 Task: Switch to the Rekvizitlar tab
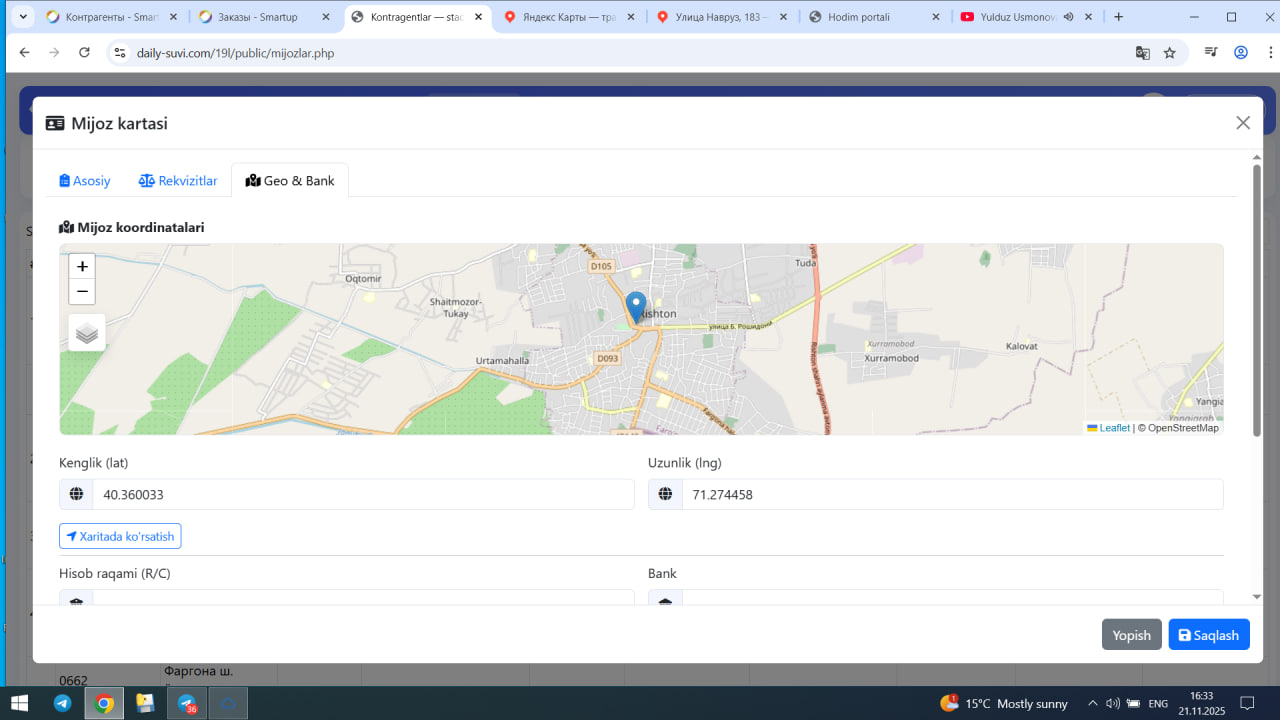coord(178,181)
